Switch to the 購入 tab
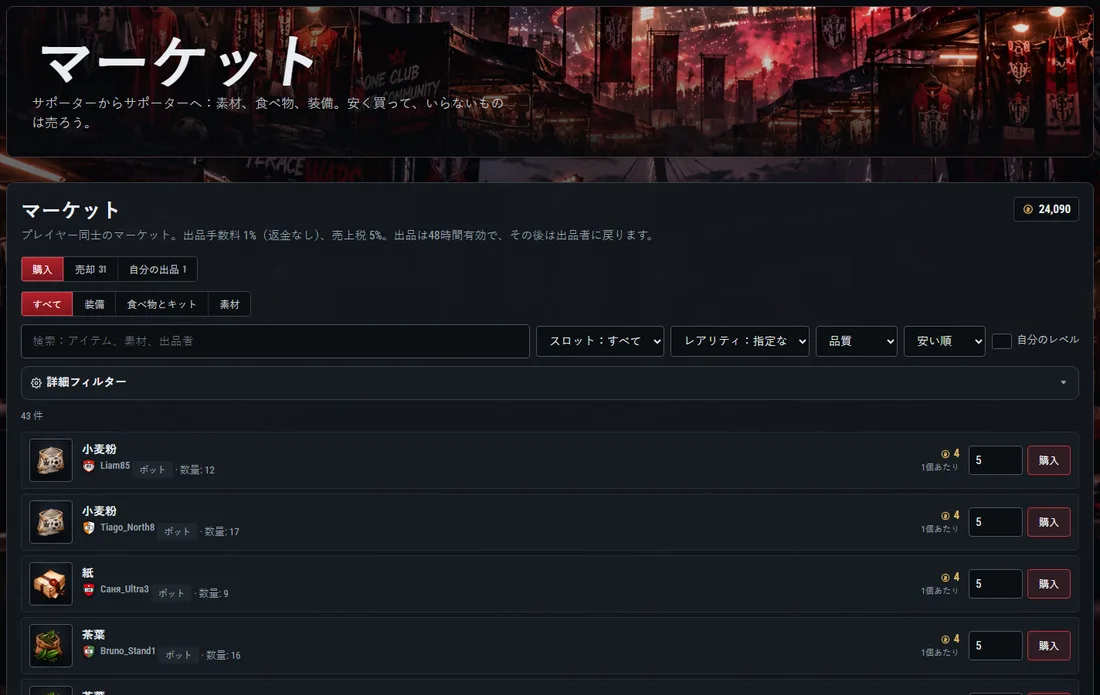This screenshot has width=1100, height=695. point(42,269)
